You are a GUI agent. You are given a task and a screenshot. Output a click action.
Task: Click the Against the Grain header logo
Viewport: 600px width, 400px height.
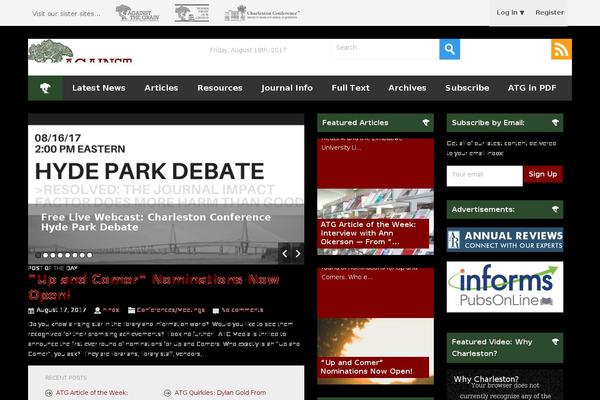point(80,51)
